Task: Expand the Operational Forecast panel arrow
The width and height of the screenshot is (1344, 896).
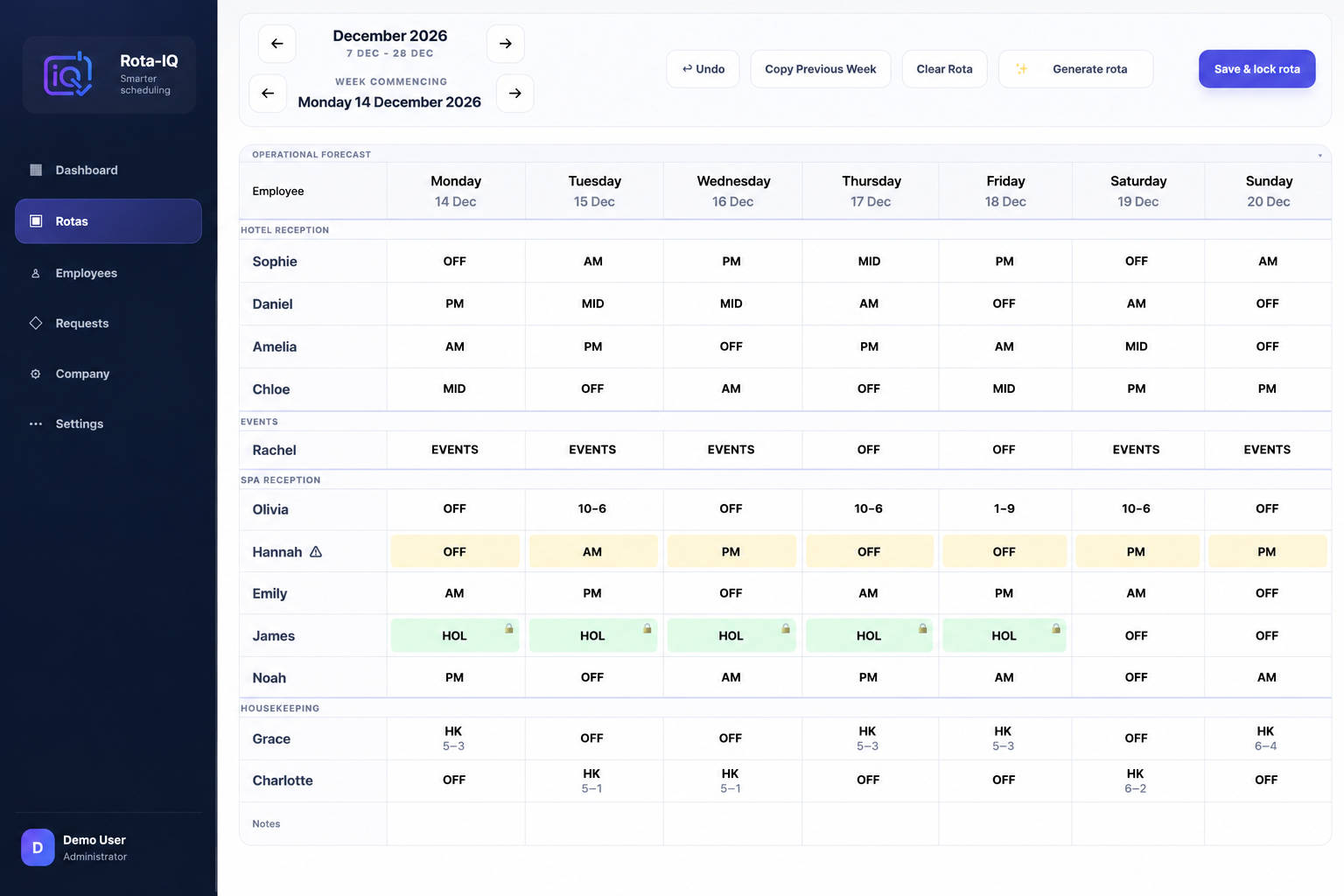Action: (1319, 155)
